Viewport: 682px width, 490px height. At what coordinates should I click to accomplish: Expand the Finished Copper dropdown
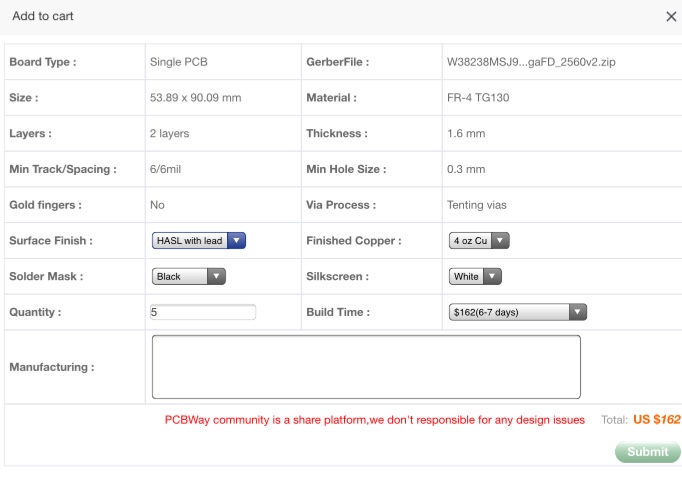click(x=479, y=241)
